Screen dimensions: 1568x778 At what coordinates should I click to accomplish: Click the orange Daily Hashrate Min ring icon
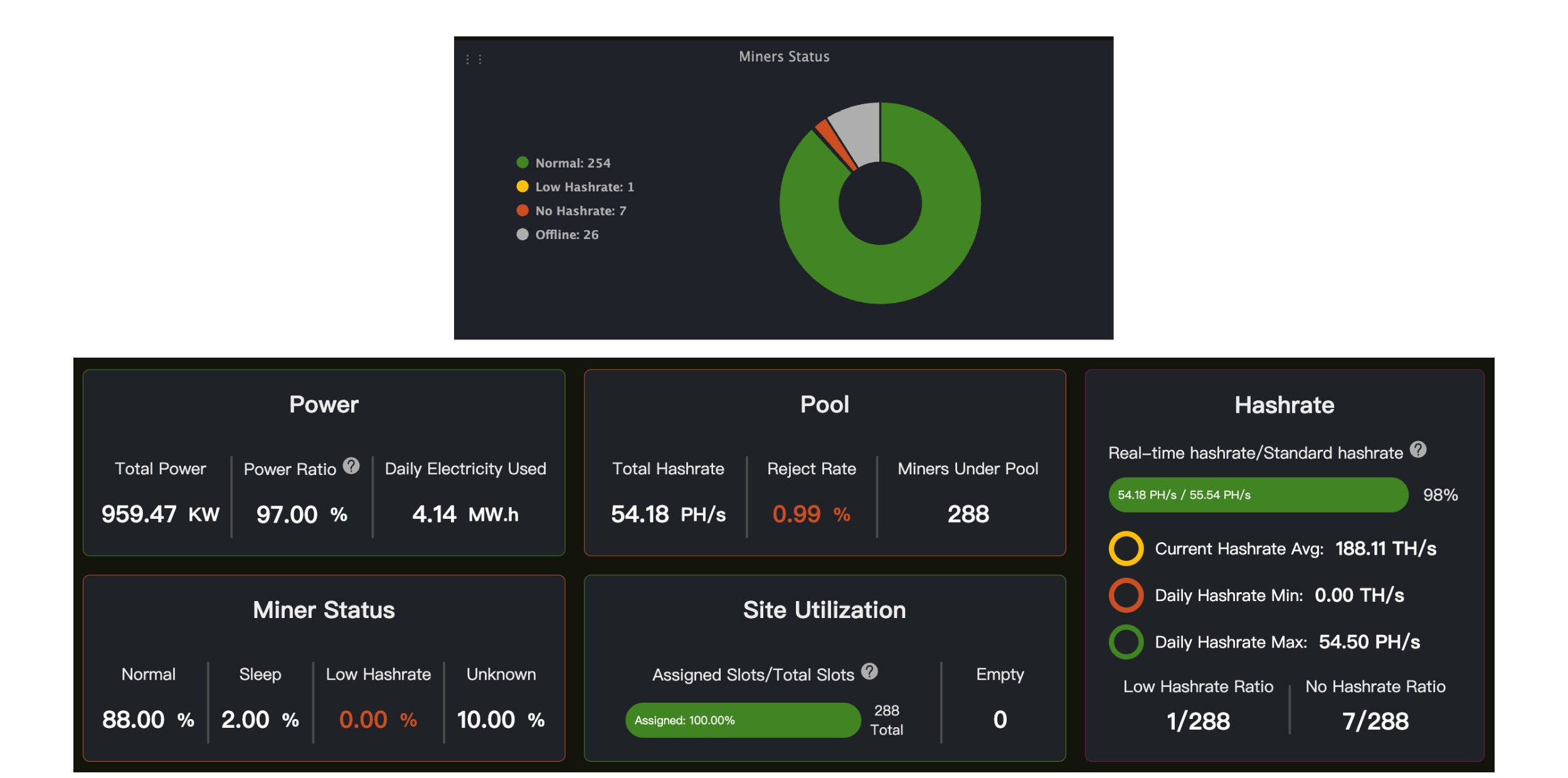(x=1127, y=595)
